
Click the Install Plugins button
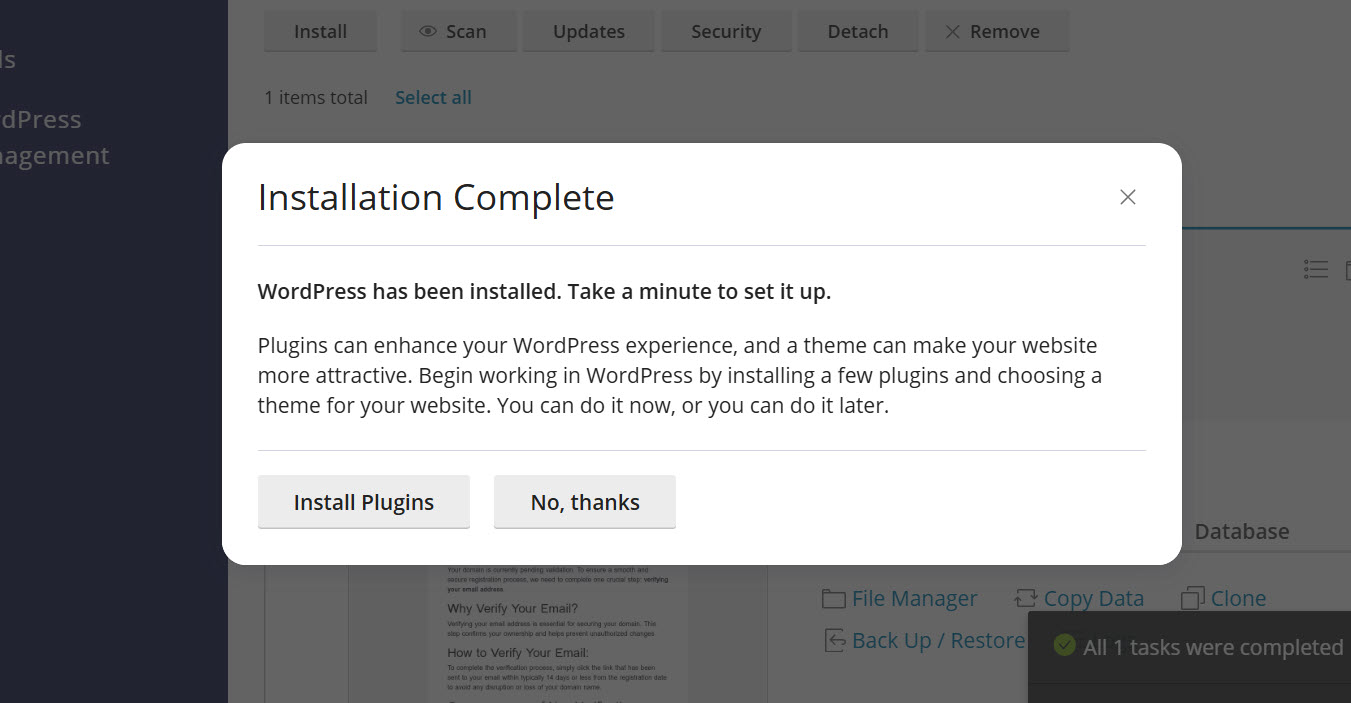(x=364, y=502)
